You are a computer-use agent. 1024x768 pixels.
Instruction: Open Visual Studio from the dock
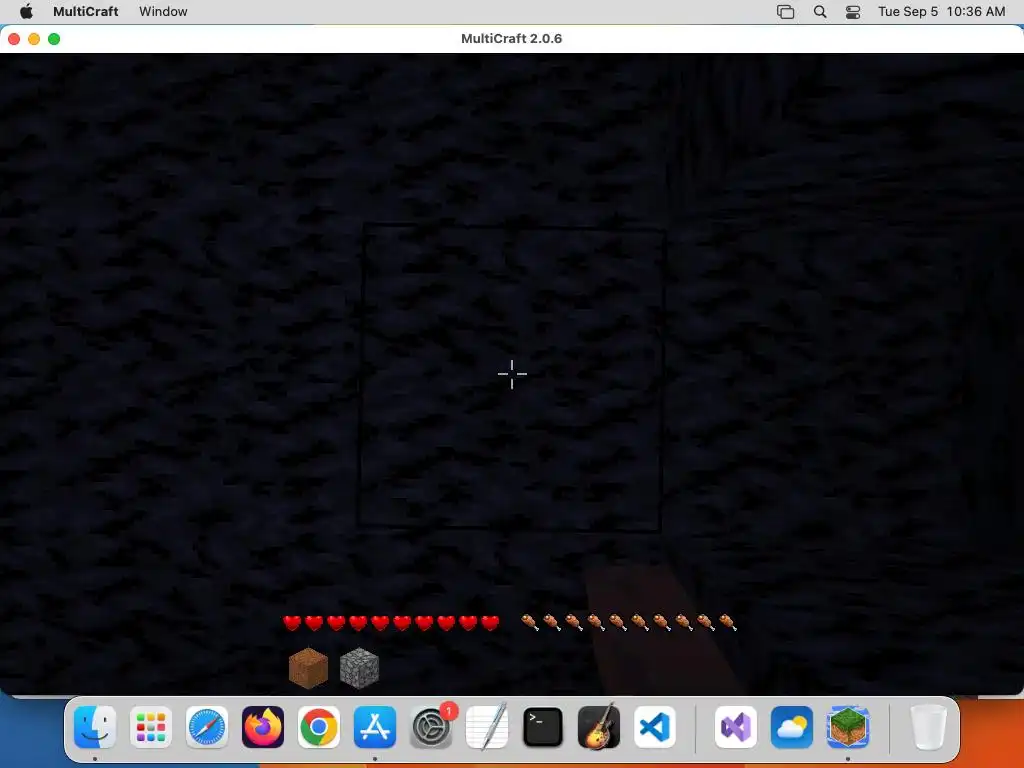coord(736,727)
